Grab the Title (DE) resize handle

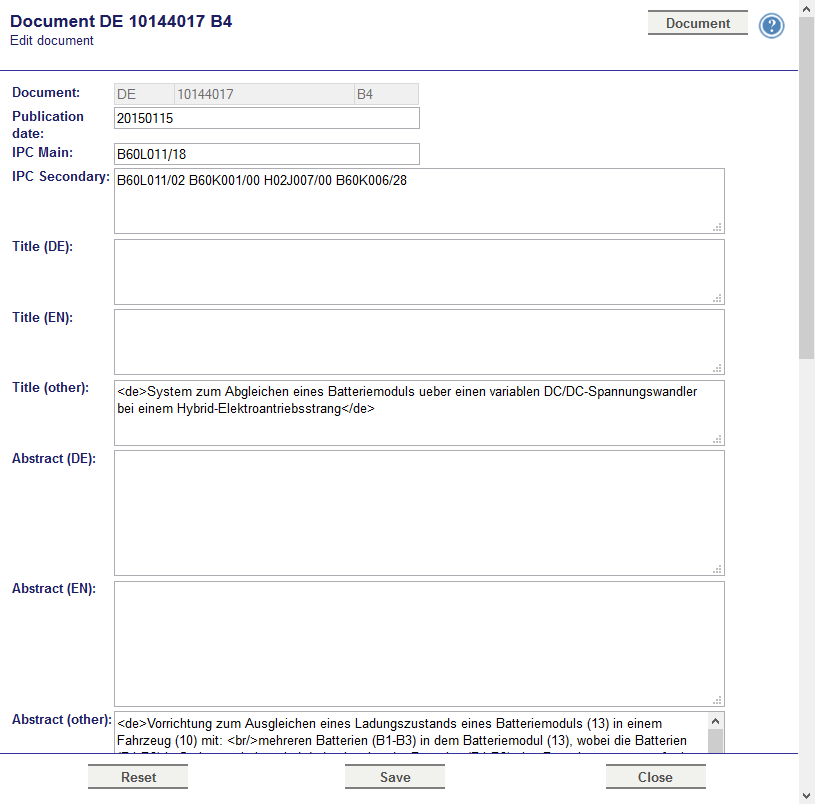pyautogui.click(x=717, y=298)
